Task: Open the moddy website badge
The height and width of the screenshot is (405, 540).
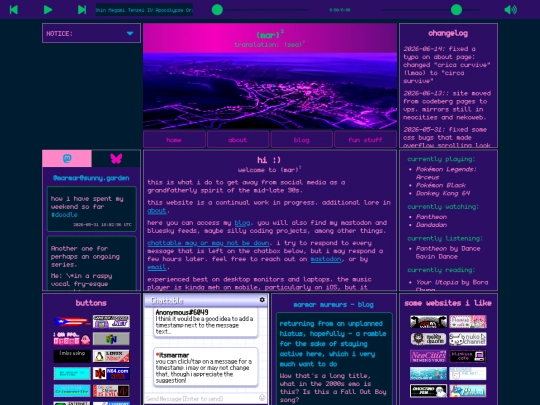Action: click(428, 339)
